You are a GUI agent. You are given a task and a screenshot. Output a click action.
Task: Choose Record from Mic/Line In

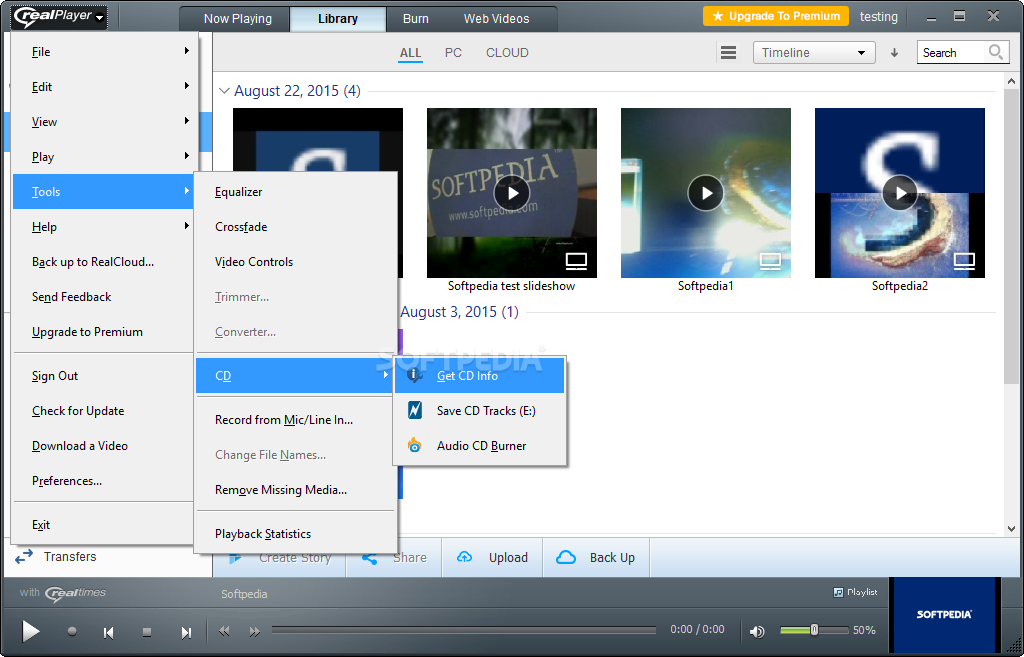(295, 419)
